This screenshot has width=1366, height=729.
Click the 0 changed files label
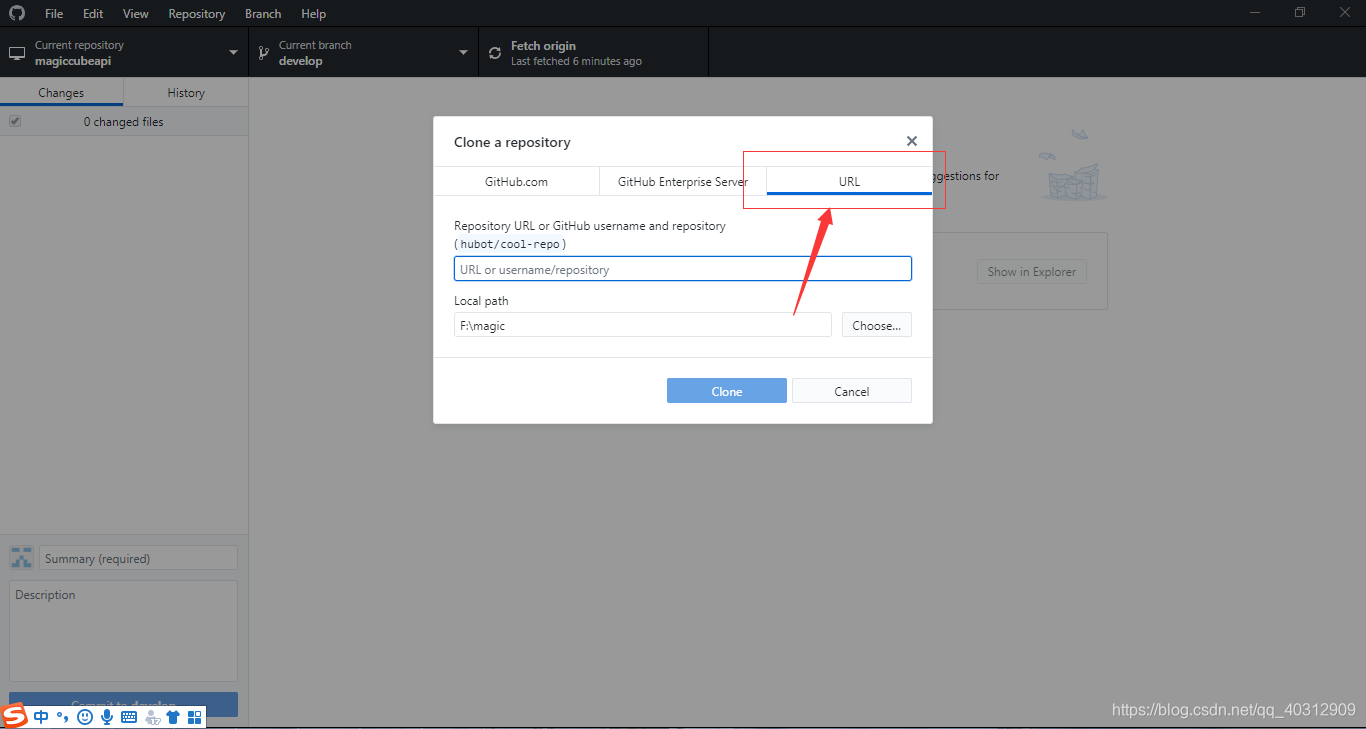[x=124, y=121]
